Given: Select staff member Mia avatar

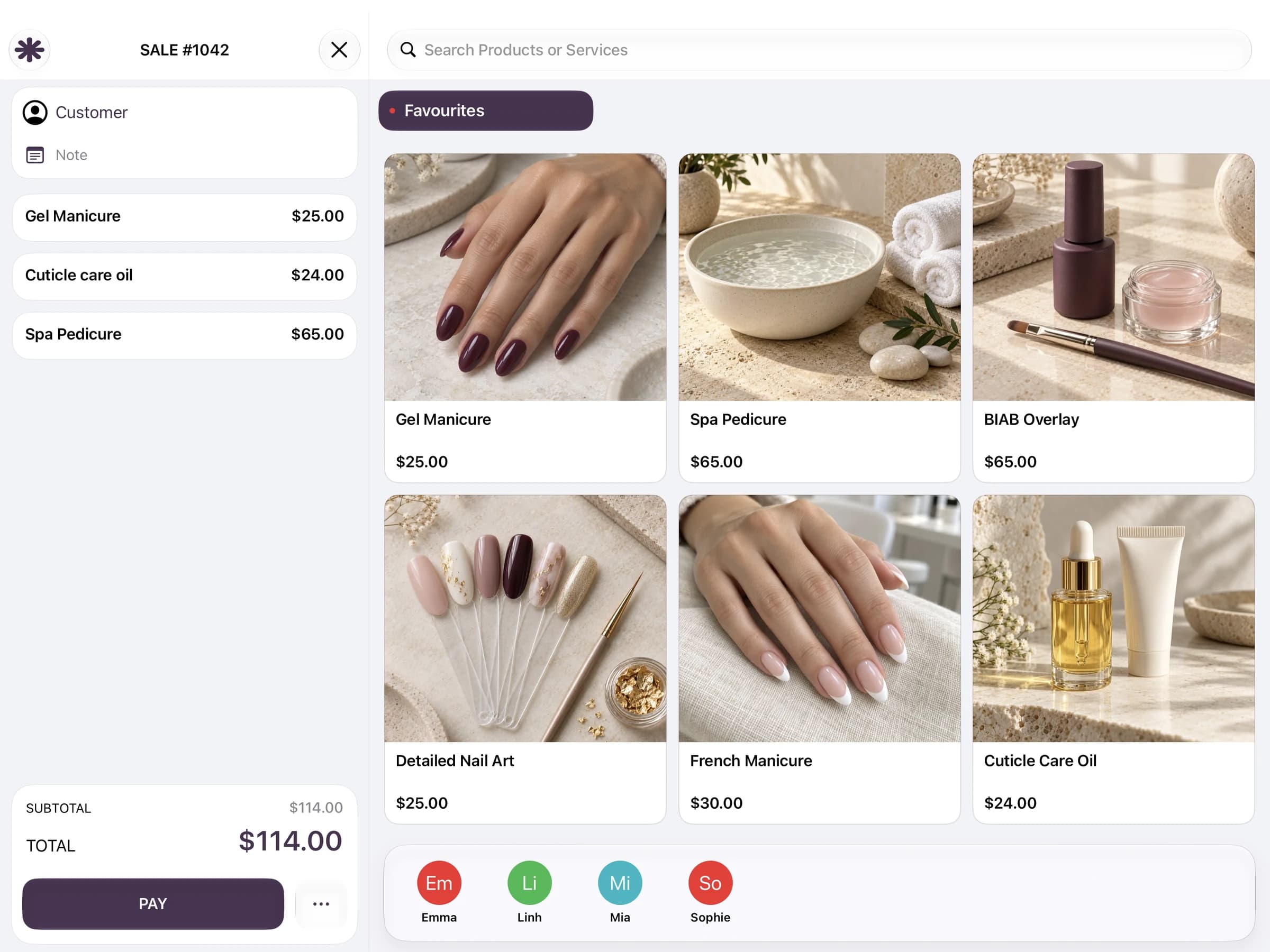Looking at the screenshot, I should [620, 883].
